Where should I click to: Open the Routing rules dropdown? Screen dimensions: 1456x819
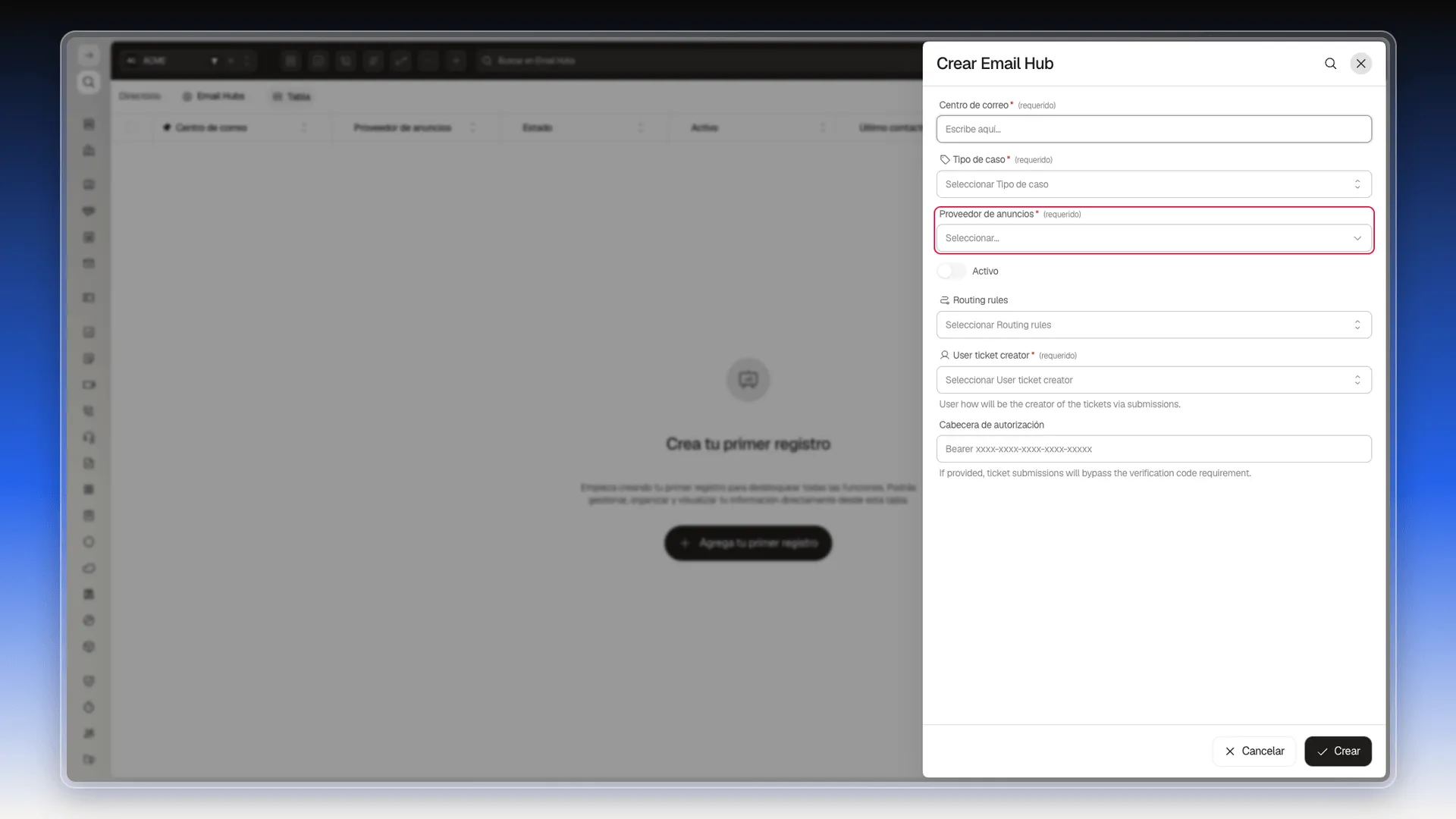[x=1153, y=325]
